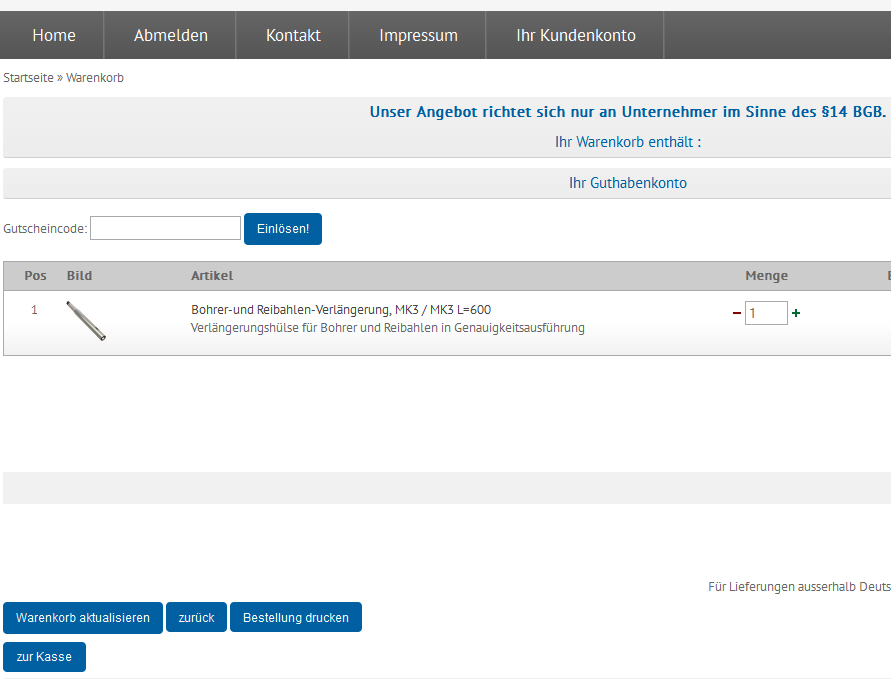Focus the Gutscheincode input field
This screenshot has height=679, width=891.
(x=165, y=228)
